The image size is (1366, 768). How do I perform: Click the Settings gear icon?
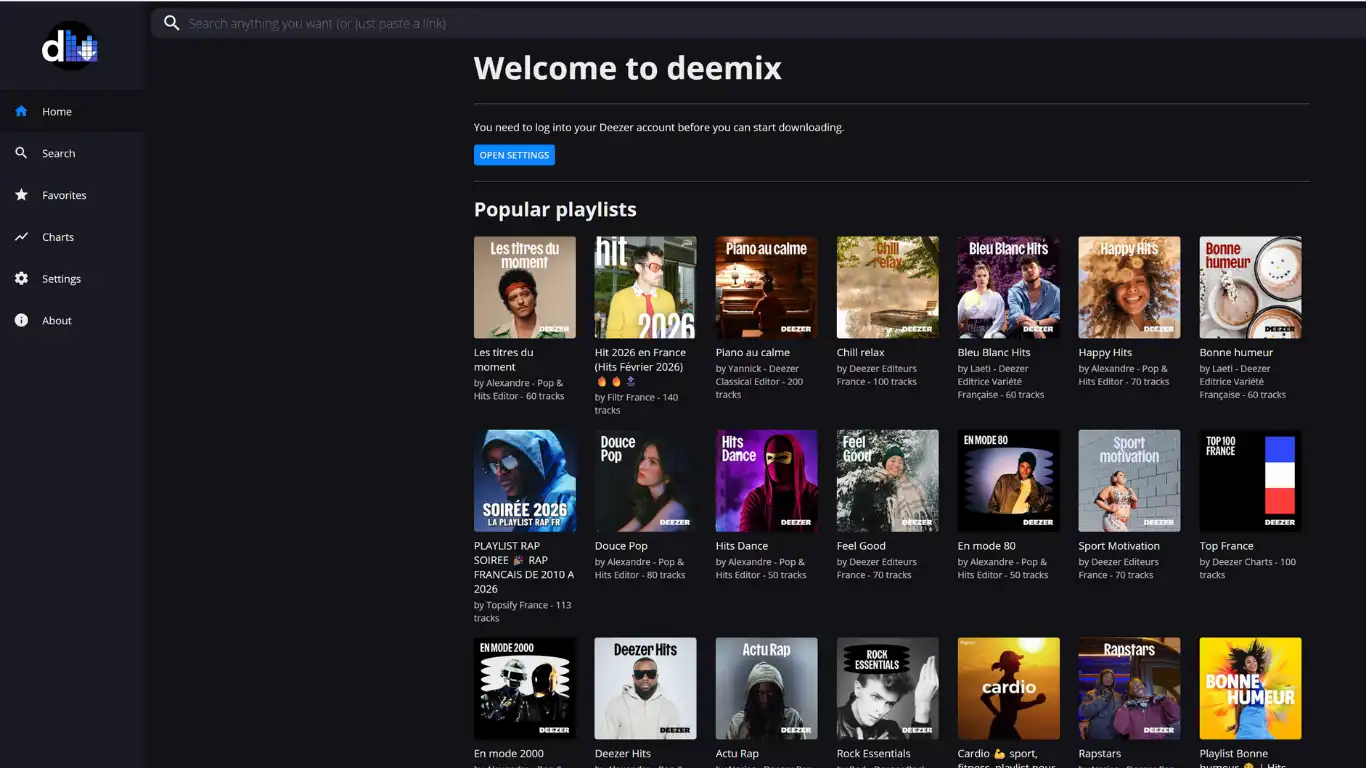click(x=20, y=279)
